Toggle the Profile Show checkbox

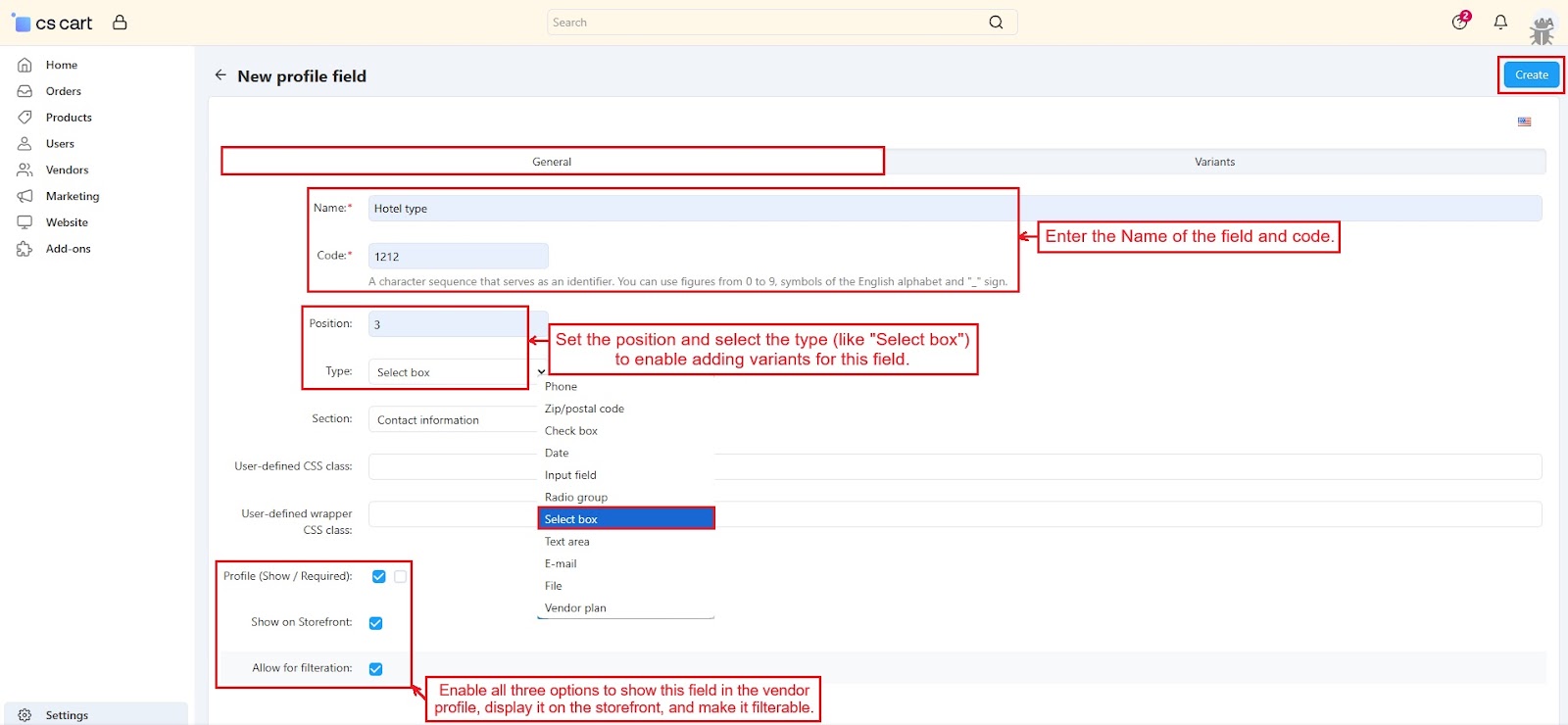coord(379,577)
